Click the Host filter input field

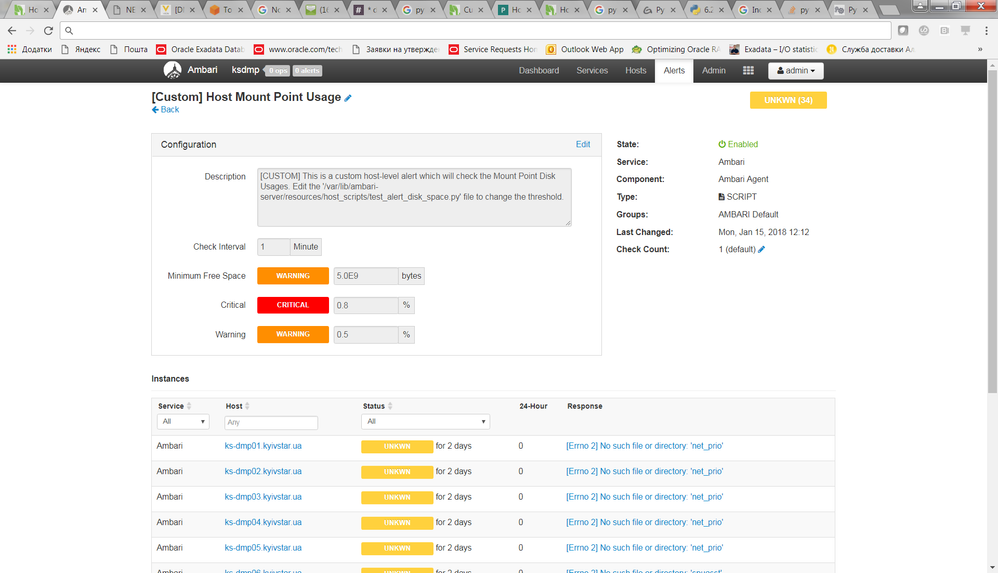271,422
